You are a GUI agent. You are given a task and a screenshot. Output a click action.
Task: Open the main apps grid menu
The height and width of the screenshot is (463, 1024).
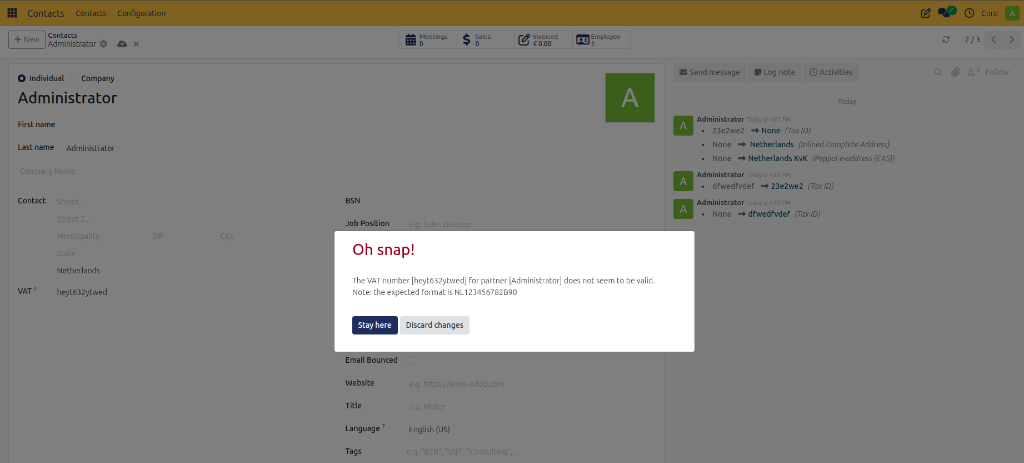pyautogui.click(x=12, y=13)
